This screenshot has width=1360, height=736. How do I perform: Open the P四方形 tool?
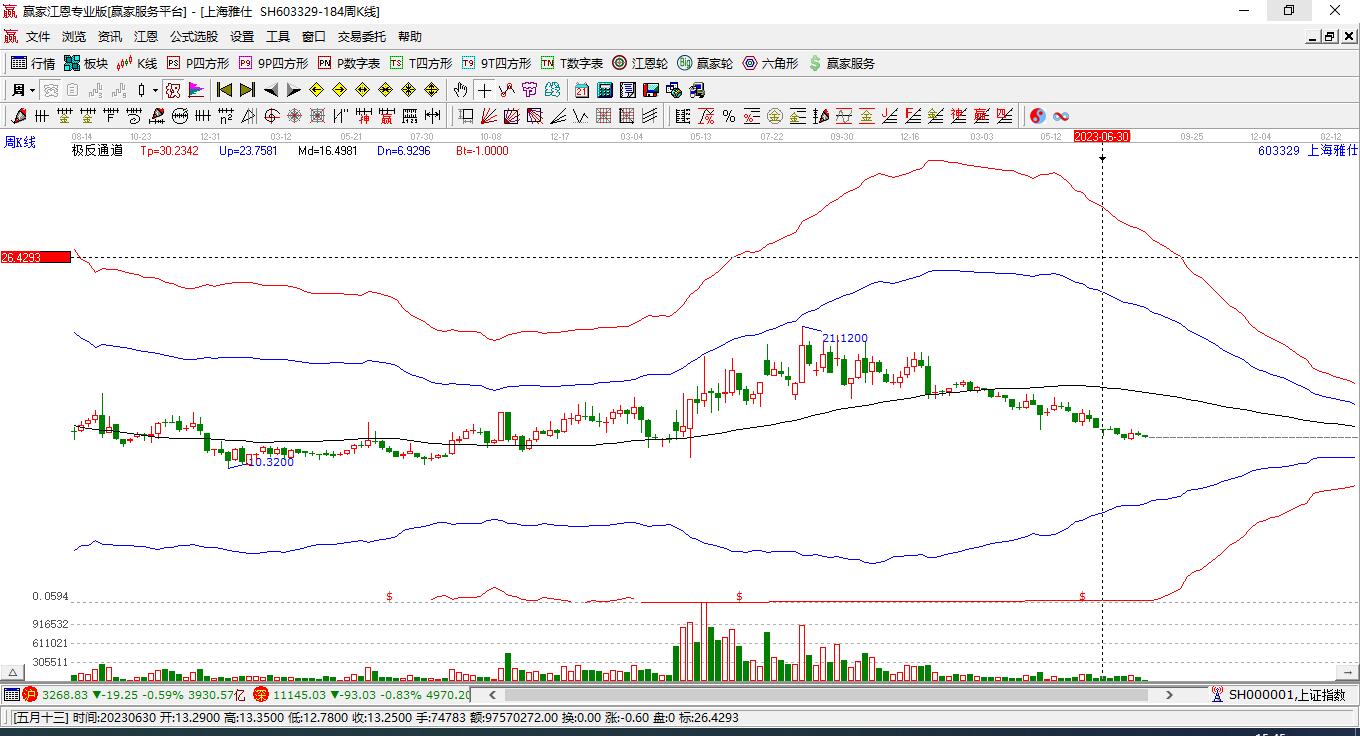pyautogui.click(x=197, y=63)
